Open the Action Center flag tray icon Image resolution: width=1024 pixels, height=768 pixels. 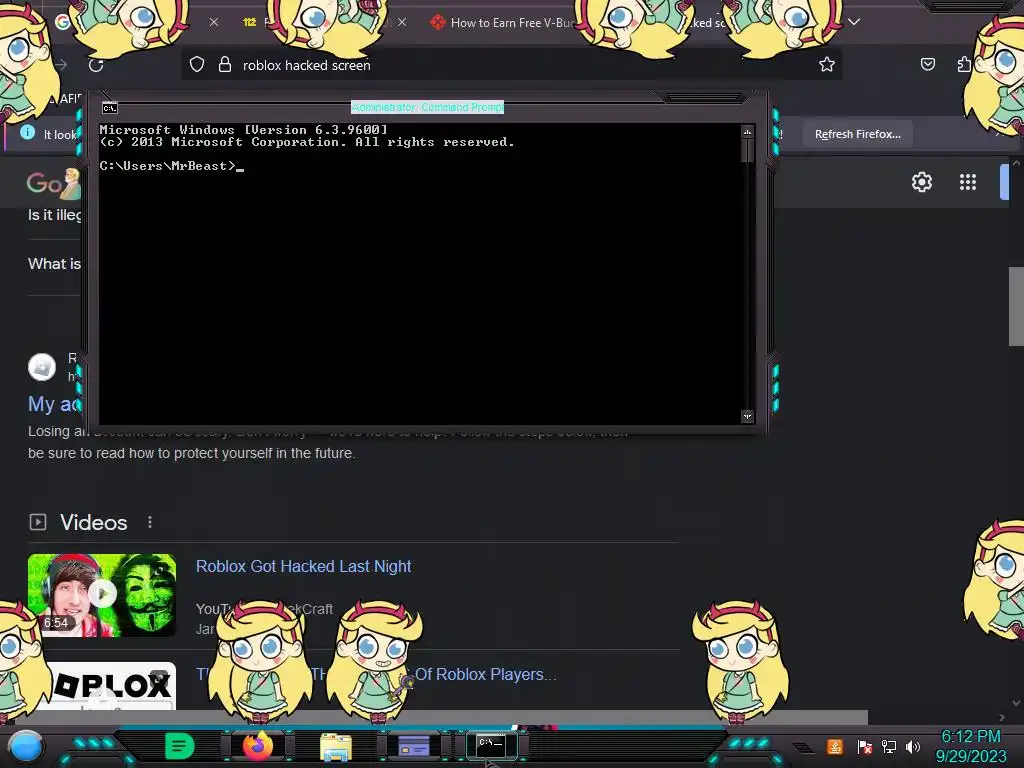[865, 746]
